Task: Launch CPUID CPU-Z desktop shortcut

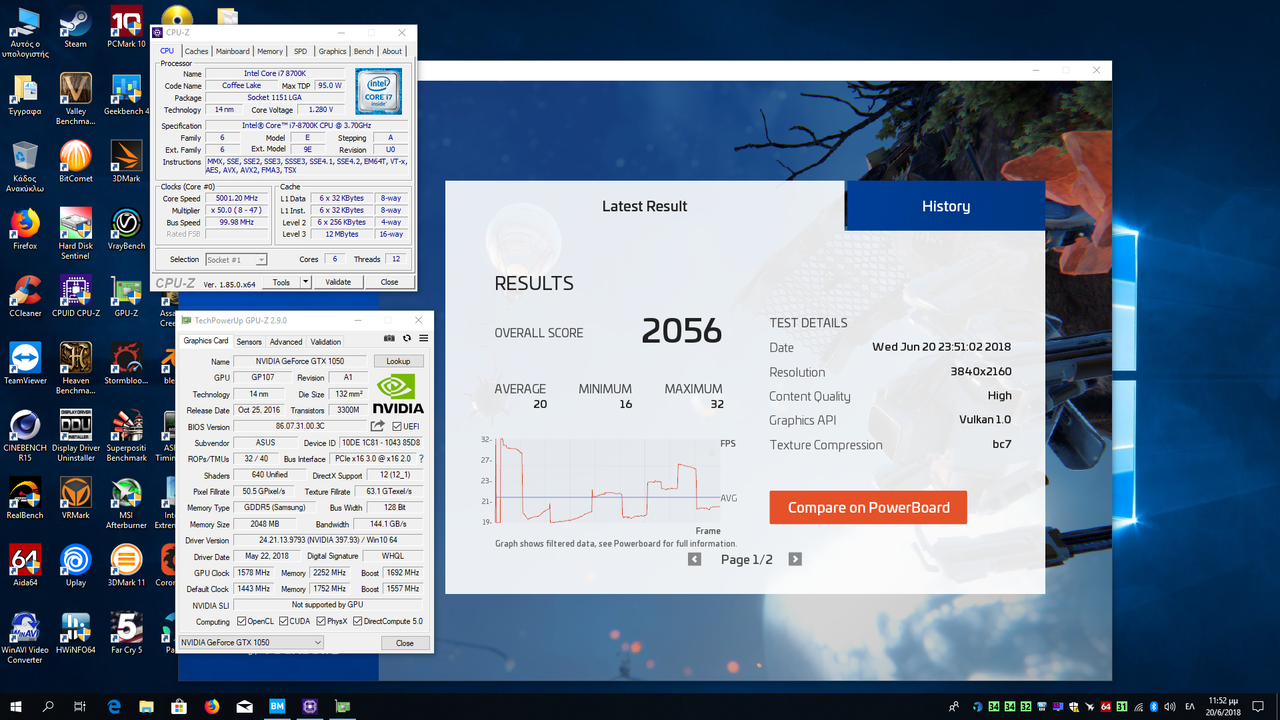Action: point(75,296)
